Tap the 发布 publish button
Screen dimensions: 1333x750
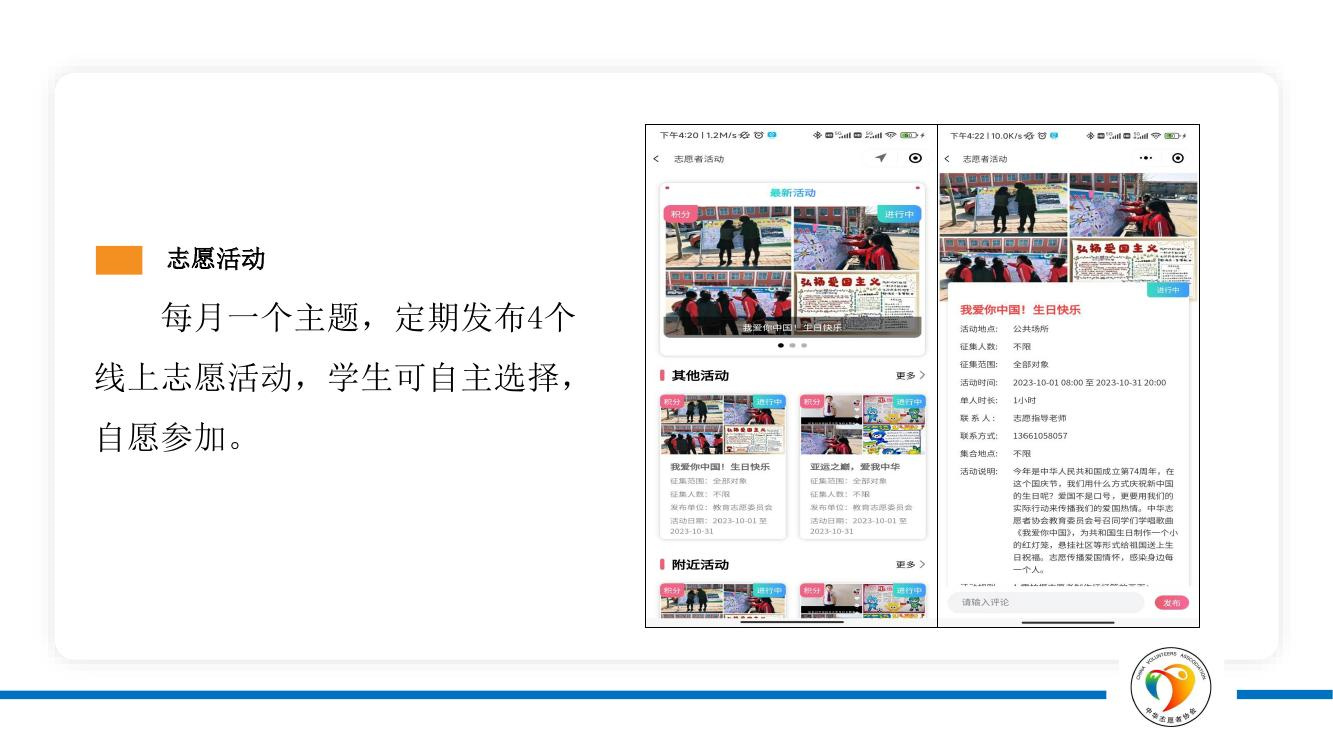1172,603
